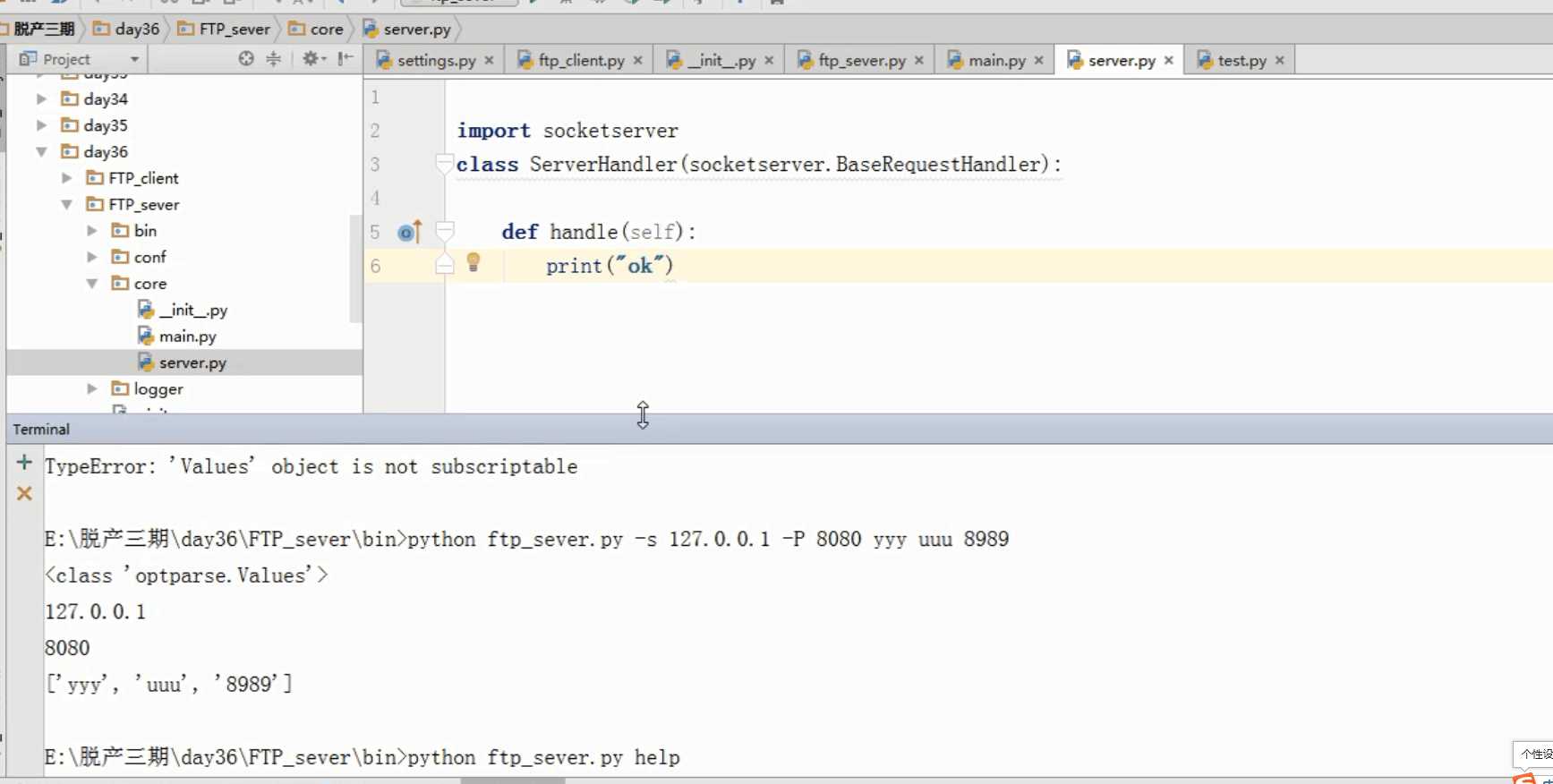
Task: Close the ftp_sever.py tab
Action: 918,61
